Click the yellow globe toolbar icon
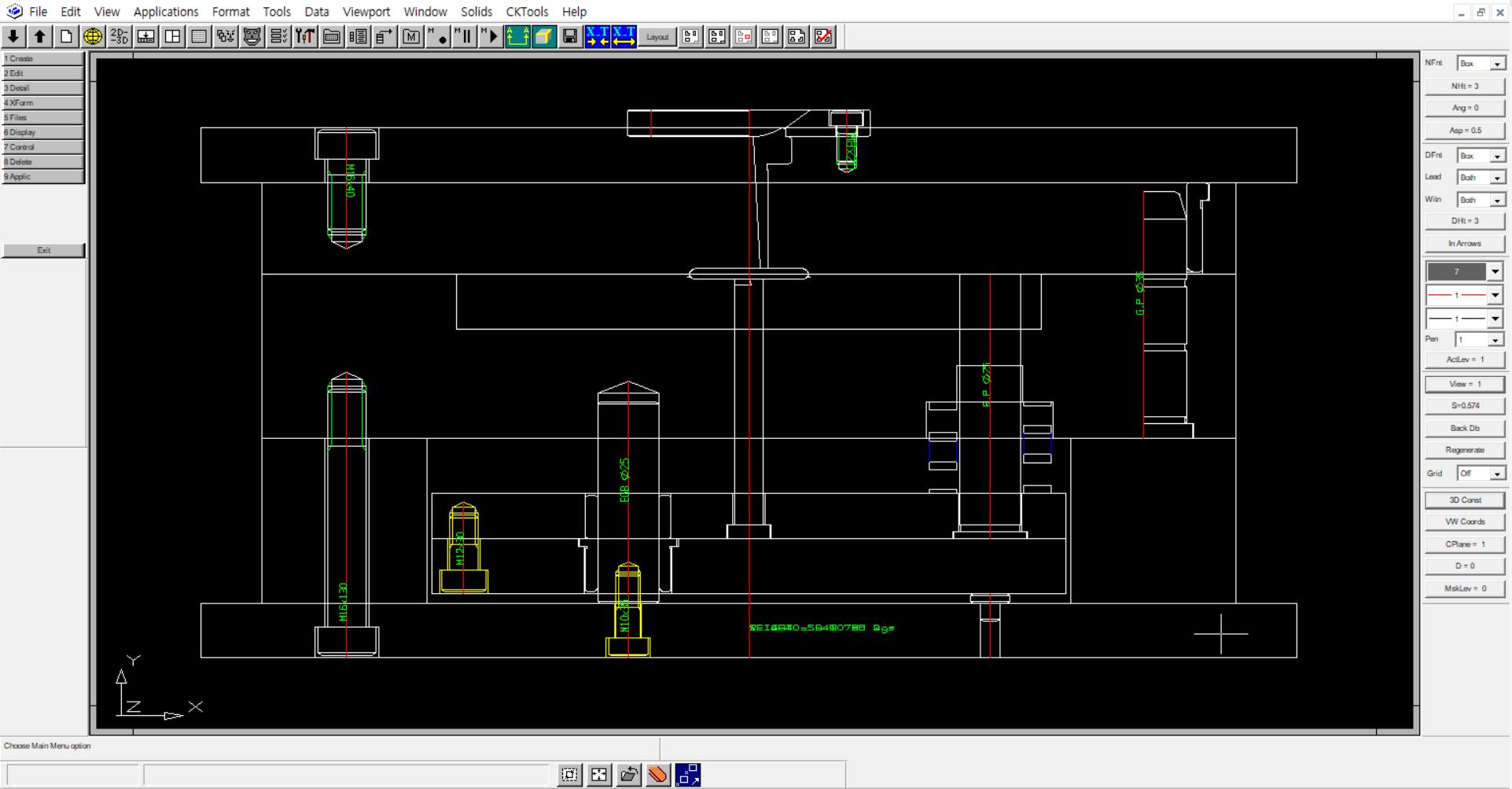Viewport: 1512px width, 789px height. [93, 36]
